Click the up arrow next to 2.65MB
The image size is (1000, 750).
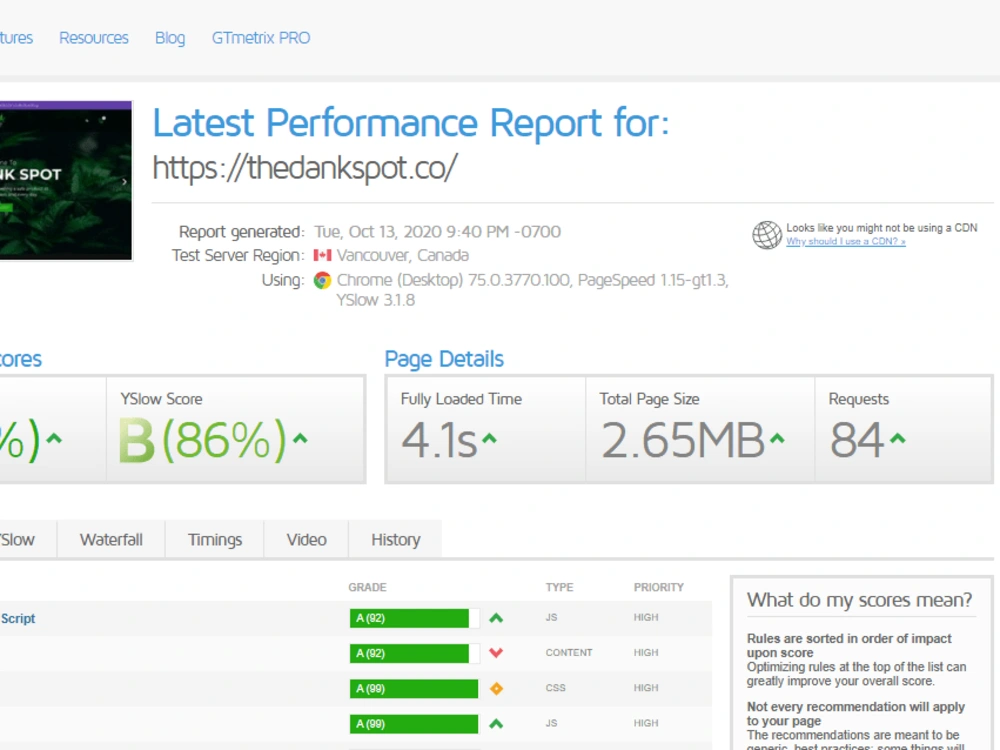pos(777,438)
